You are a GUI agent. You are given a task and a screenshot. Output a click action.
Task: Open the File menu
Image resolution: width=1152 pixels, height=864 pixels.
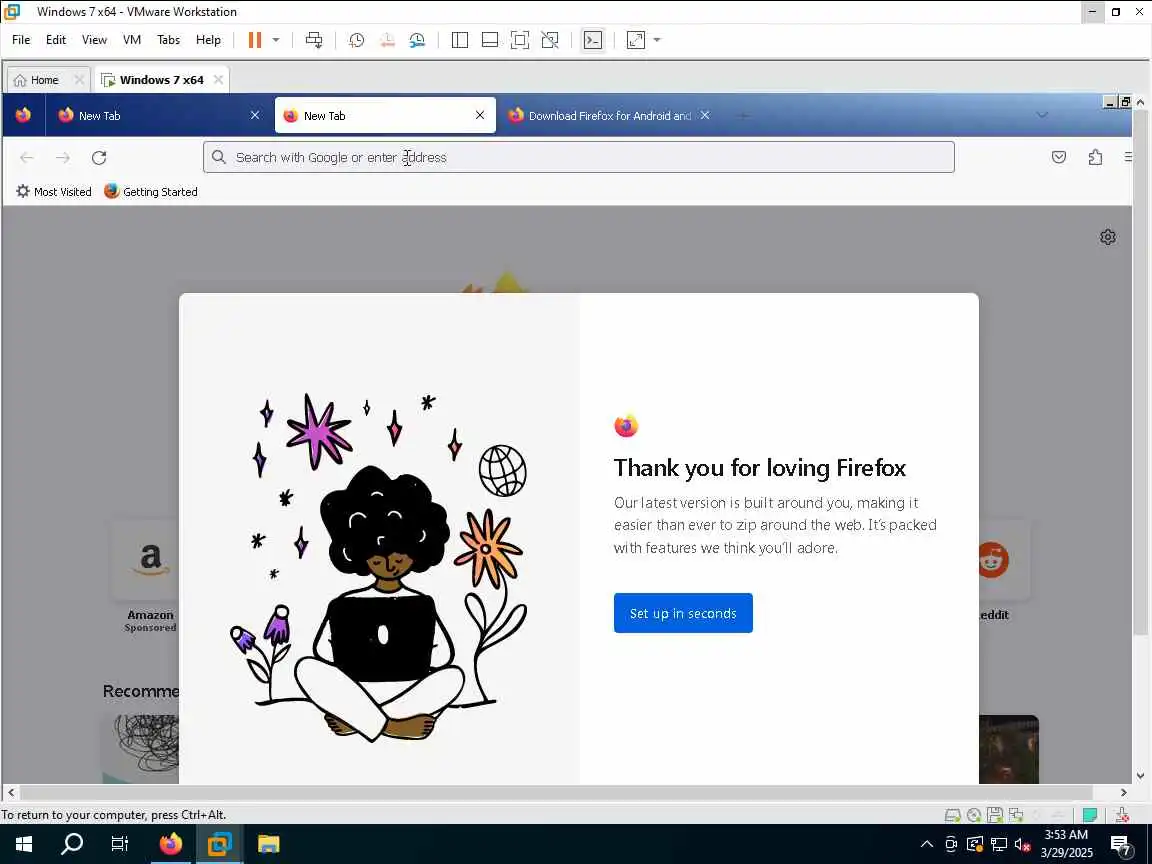(21, 40)
